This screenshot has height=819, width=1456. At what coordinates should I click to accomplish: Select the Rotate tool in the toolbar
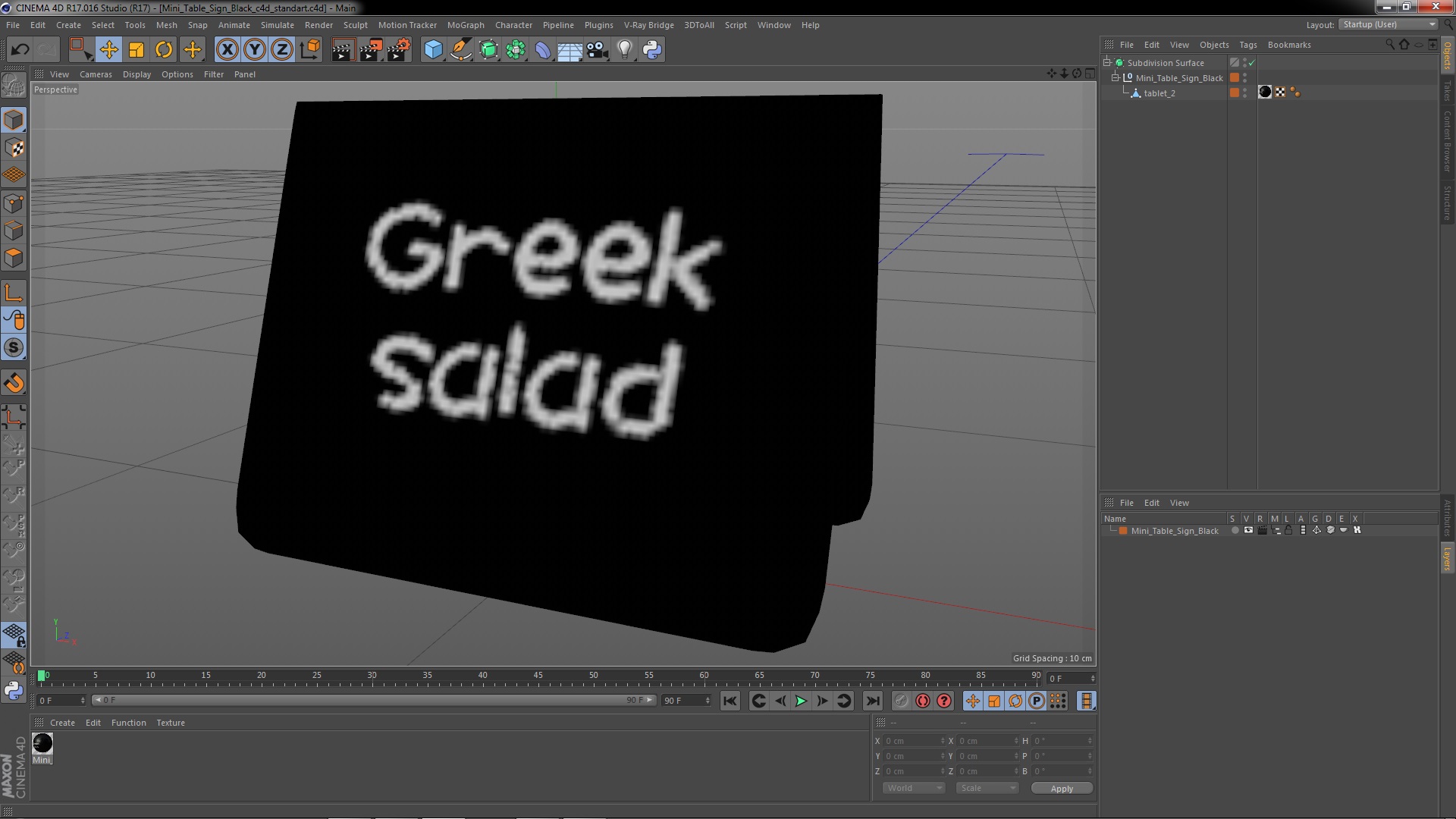click(x=164, y=50)
